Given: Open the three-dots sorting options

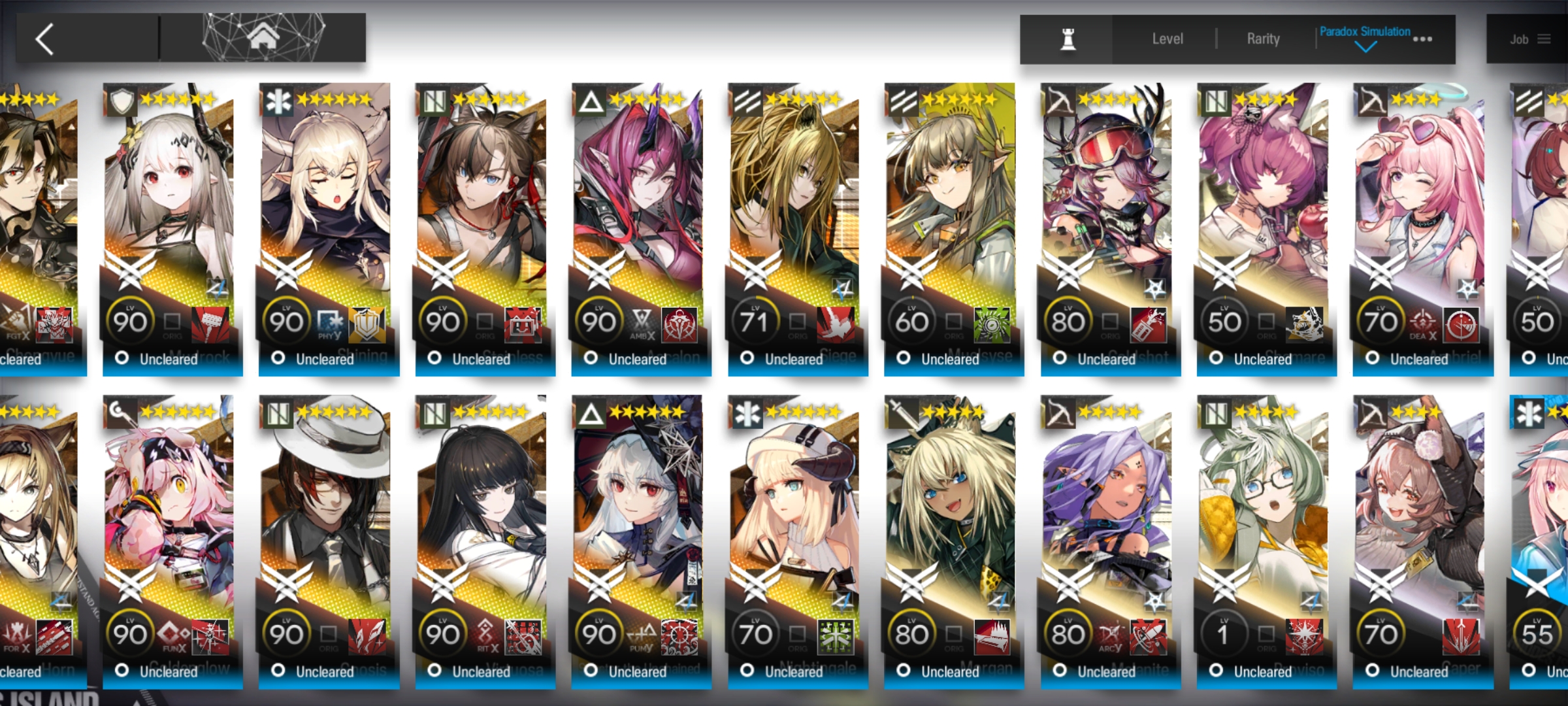Looking at the screenshot, I should (x=1423, y=39).
